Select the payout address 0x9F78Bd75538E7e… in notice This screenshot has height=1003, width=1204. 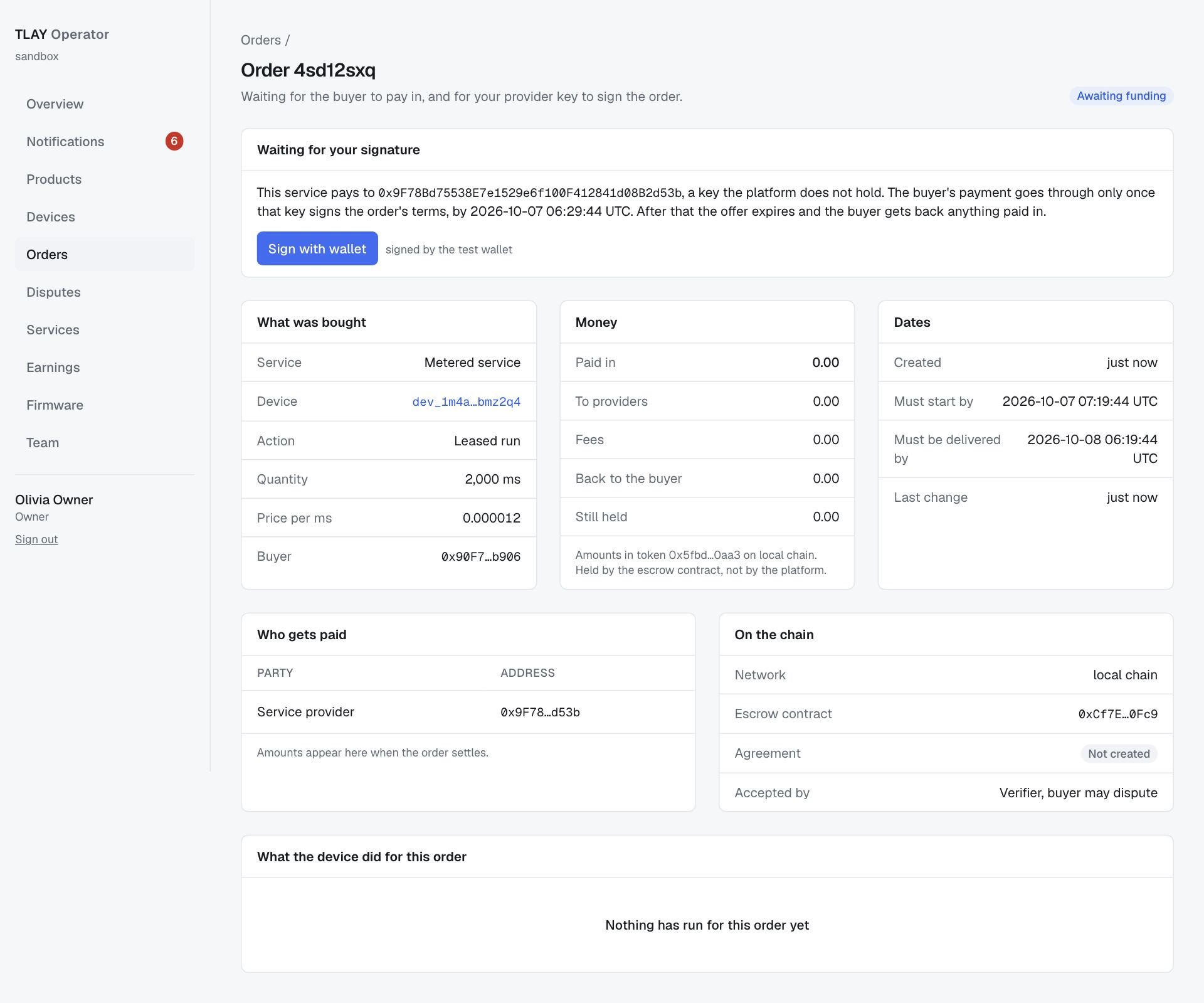[531, 193]
